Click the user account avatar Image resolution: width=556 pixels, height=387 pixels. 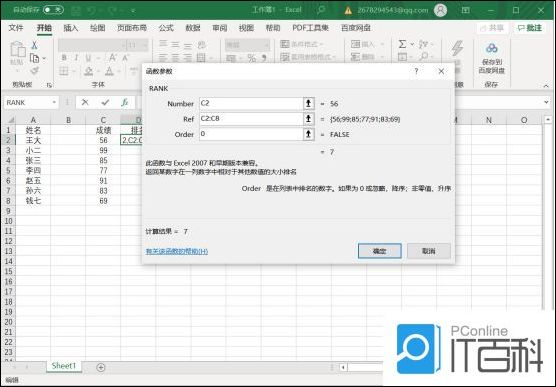[440, 10]
